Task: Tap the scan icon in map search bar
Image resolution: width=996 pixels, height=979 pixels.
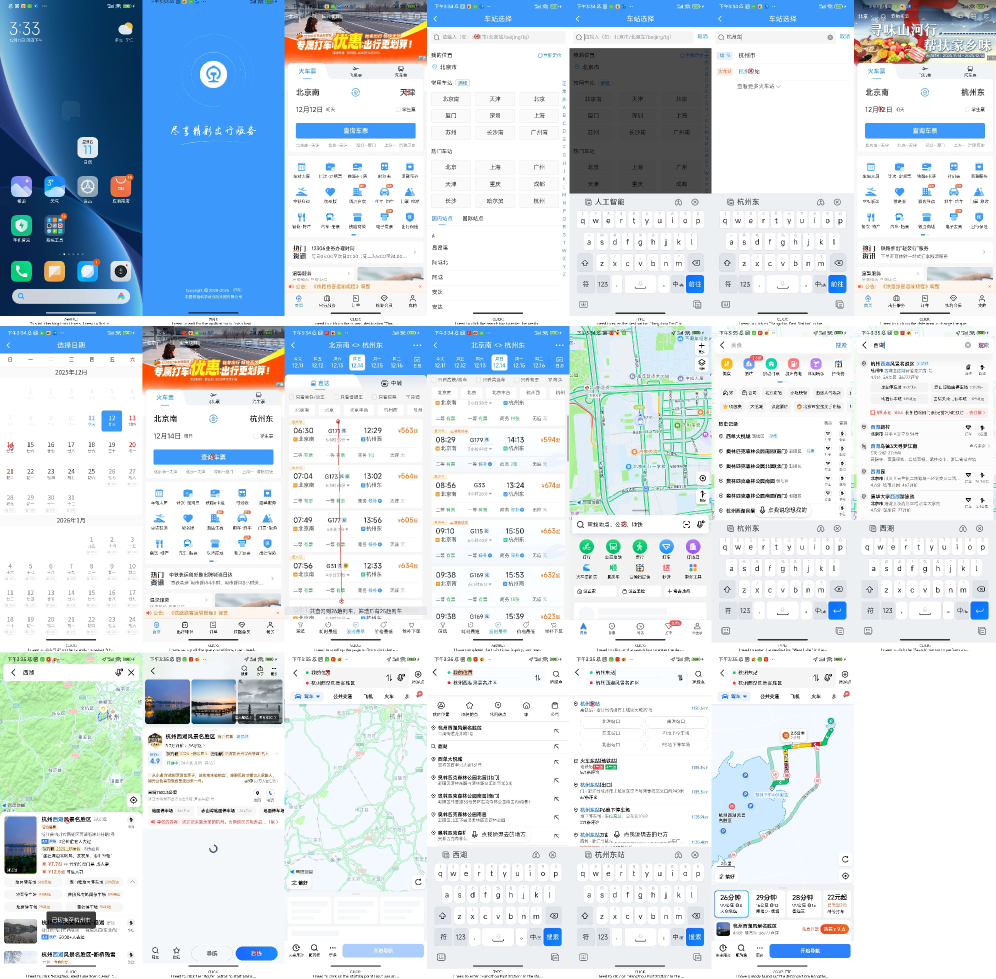Action: pyautogui.click(x=686, y=524)
